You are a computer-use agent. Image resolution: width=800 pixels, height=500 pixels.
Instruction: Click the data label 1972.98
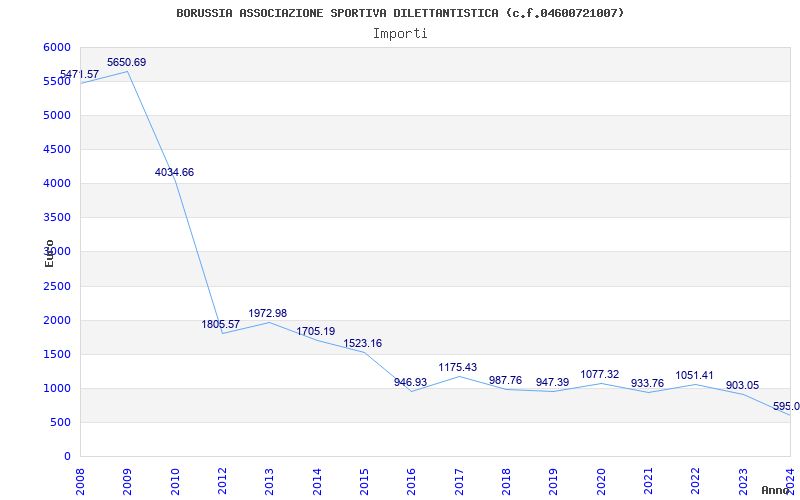click(x=268, y=313)
